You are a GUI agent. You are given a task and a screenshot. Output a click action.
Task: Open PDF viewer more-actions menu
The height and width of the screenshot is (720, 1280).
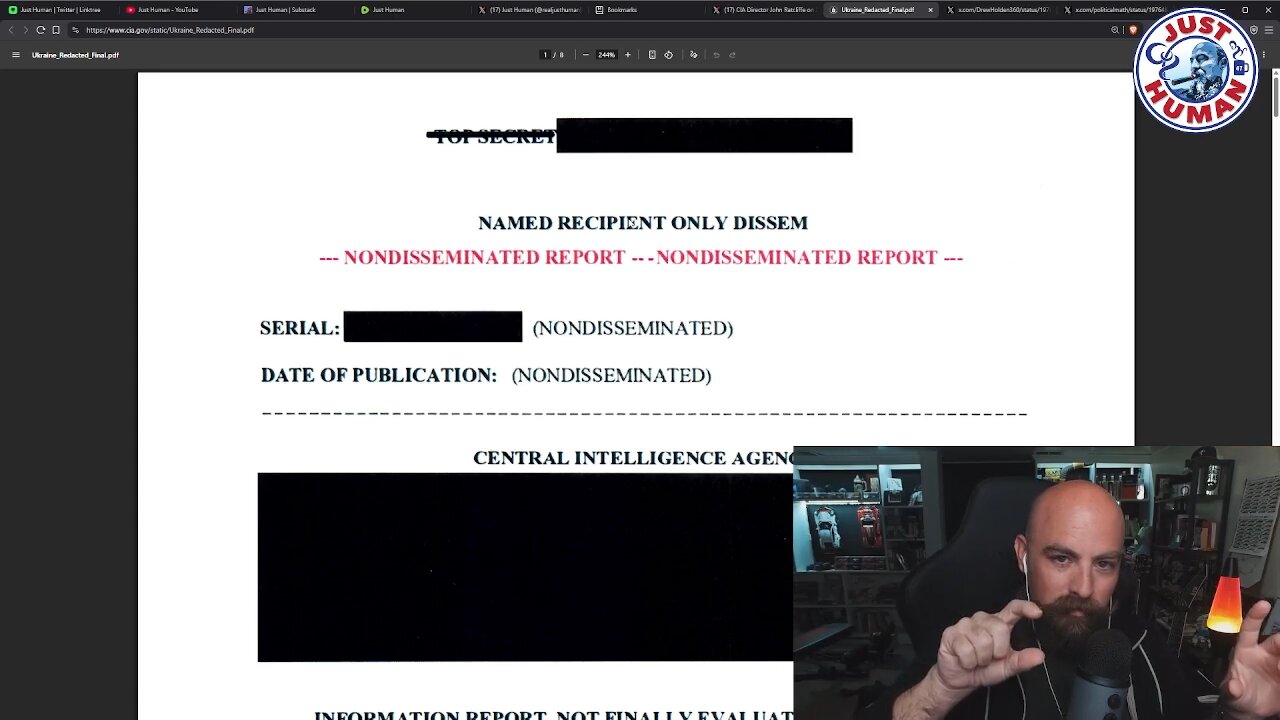pyautogui.click(x=1265, y=55)
